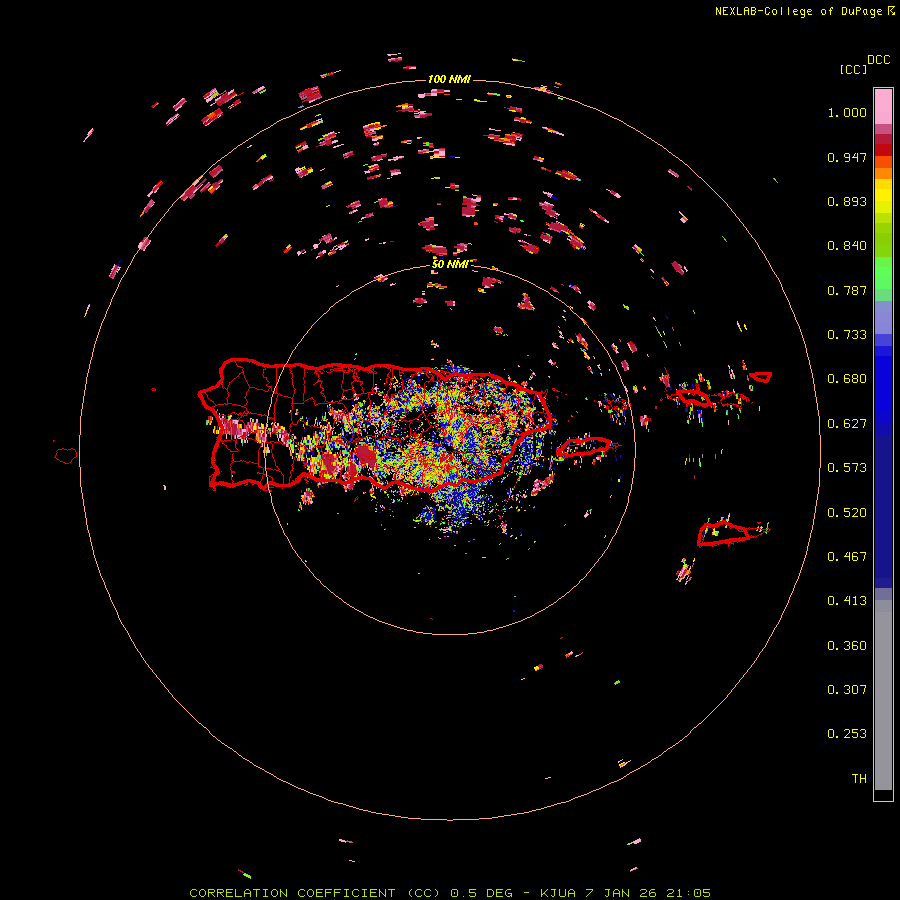Click the 0.520 legend value

click(847, 513)
